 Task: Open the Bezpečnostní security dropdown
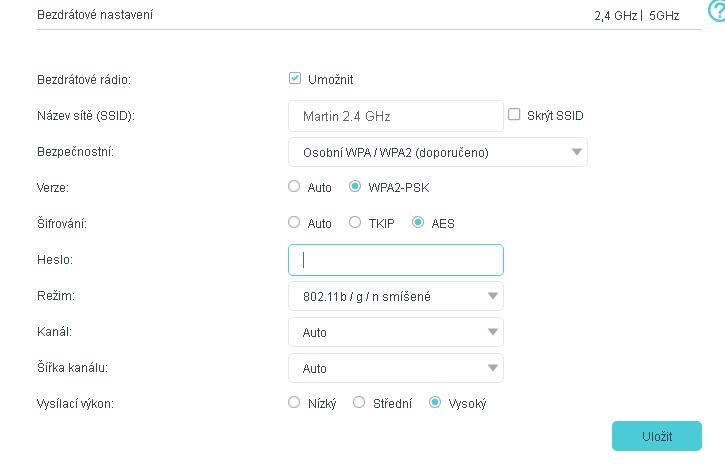tap(437, 152)
